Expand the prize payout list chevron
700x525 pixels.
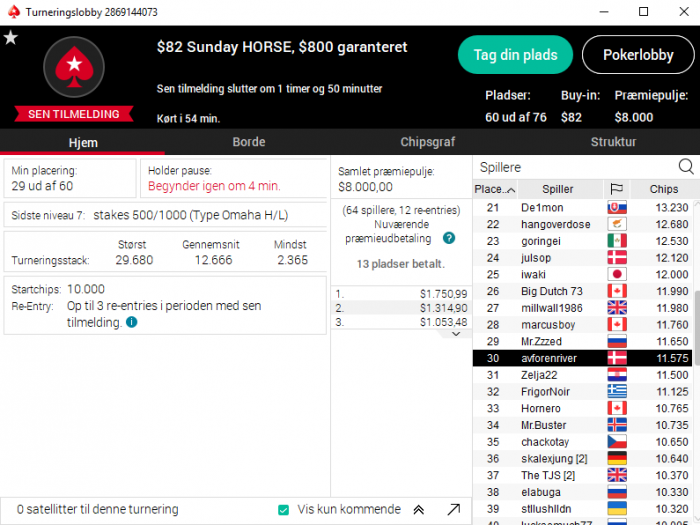(456, 334)
